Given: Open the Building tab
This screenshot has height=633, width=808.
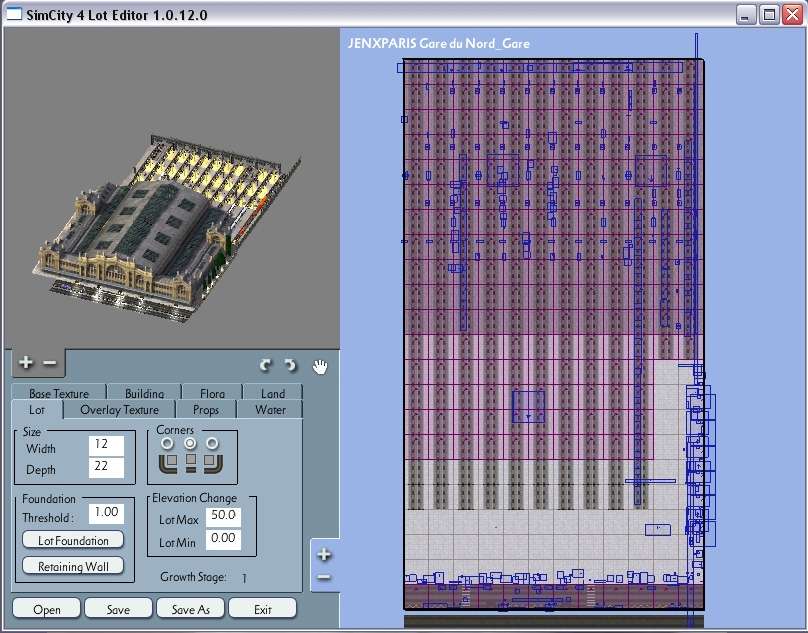Looking at the screenshot, I should point(144,393).
